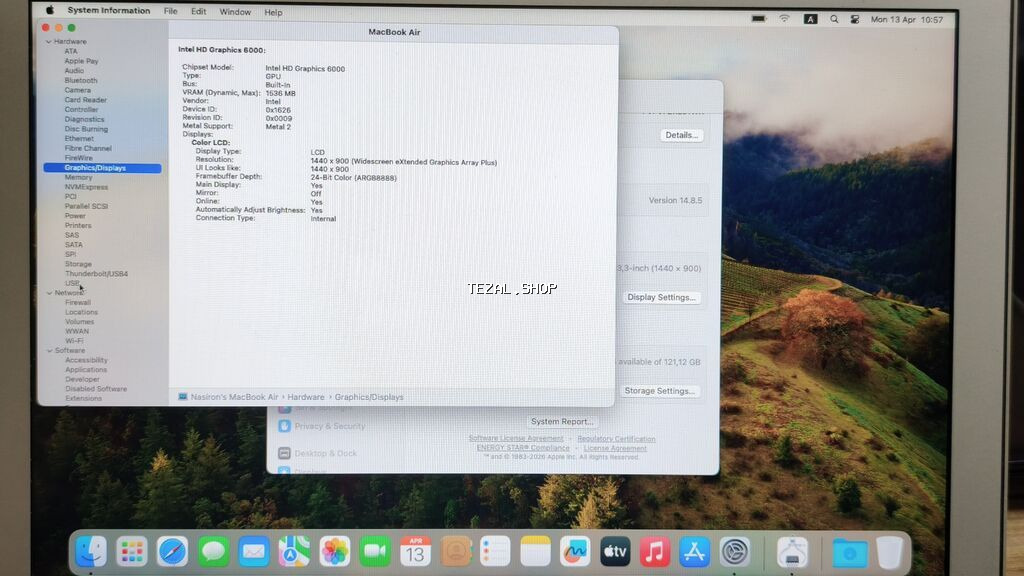Open Spotlight search in menu bar

[832, 19]
